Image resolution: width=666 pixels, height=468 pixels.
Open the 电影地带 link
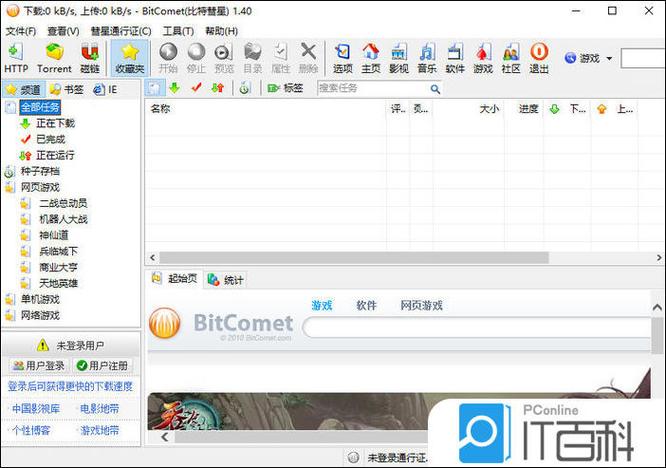click(99, 409)
